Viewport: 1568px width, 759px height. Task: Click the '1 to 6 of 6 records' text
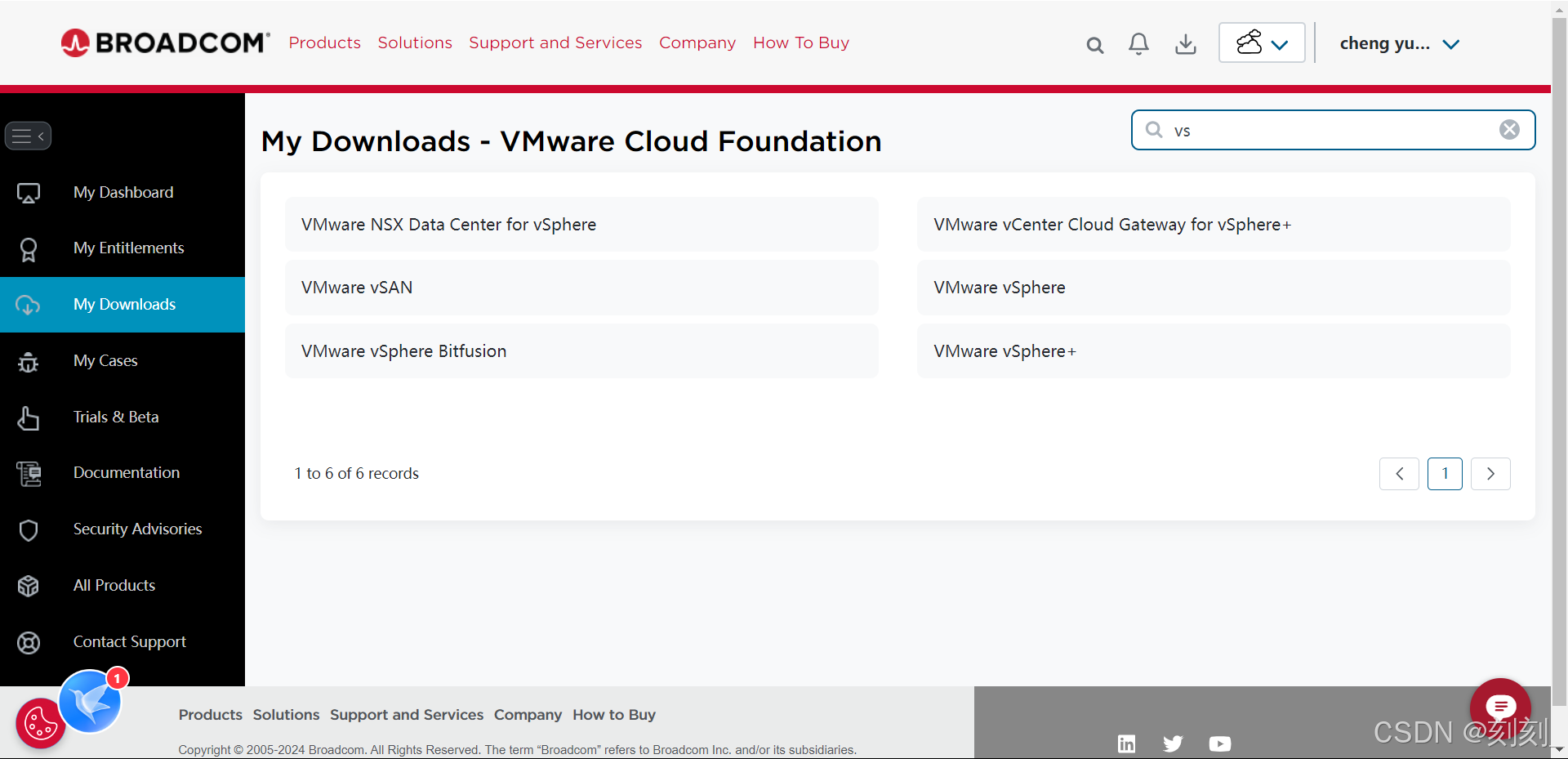tap(357, 474)
